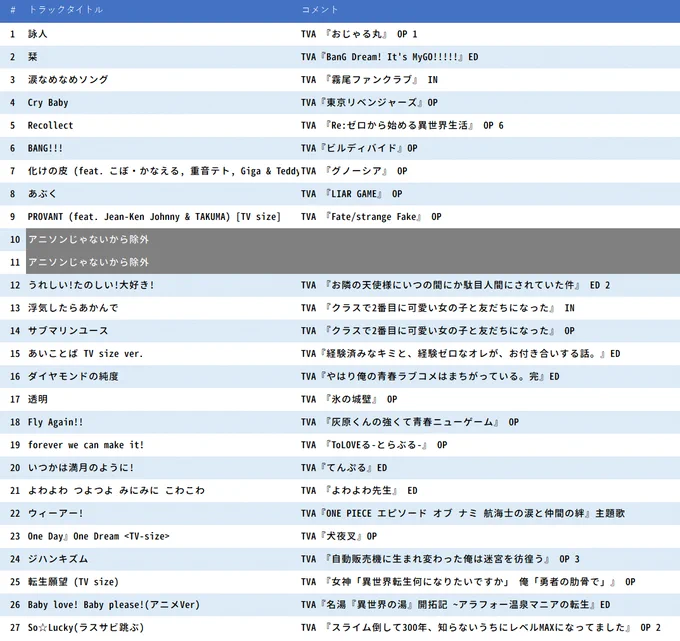Select track title サブマリンユース

(x=68, y=331)
